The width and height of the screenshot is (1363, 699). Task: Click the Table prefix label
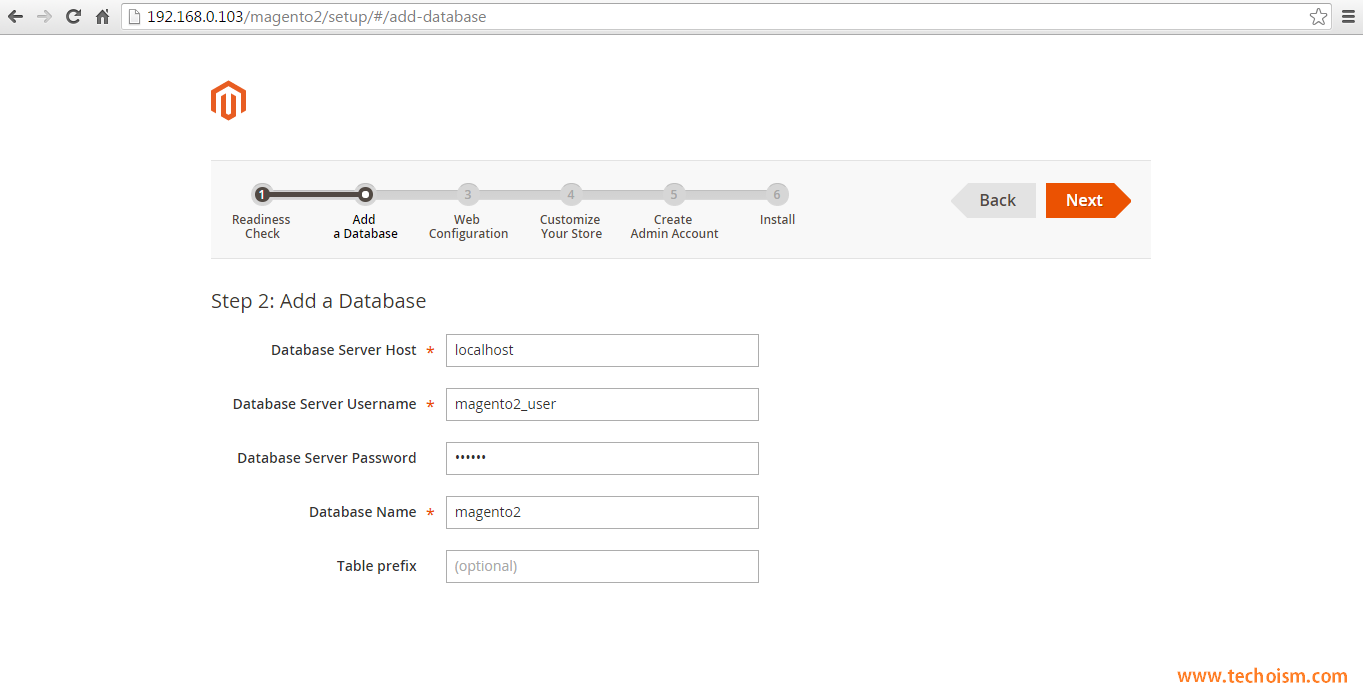377,566
